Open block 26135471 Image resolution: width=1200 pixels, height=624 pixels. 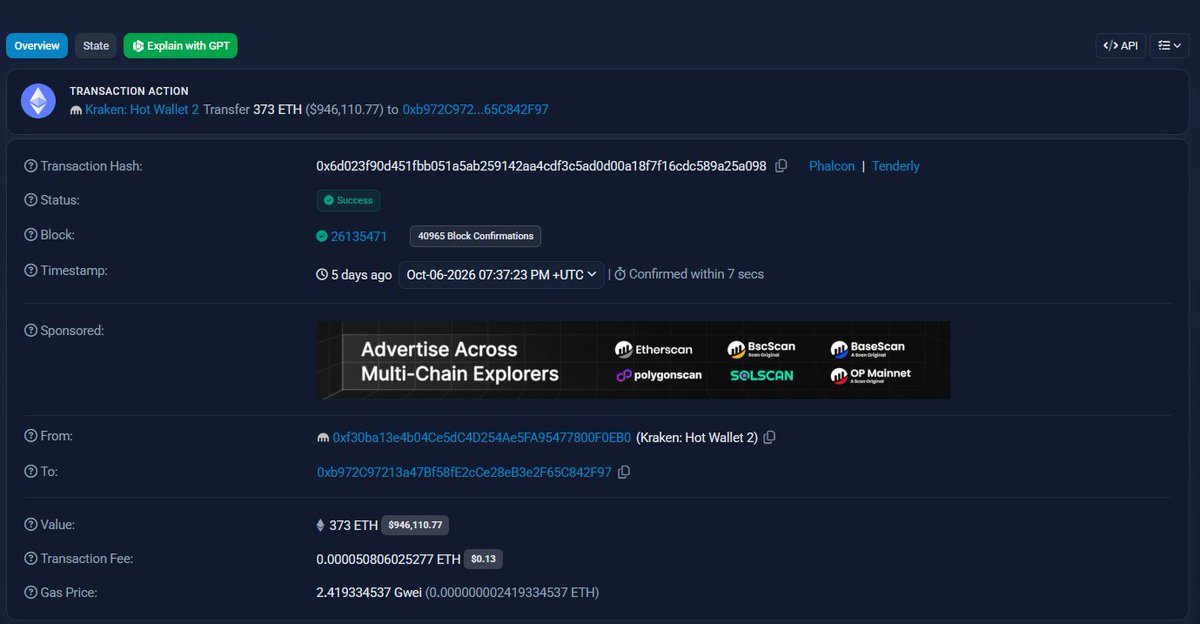click(x=359, y=236)
